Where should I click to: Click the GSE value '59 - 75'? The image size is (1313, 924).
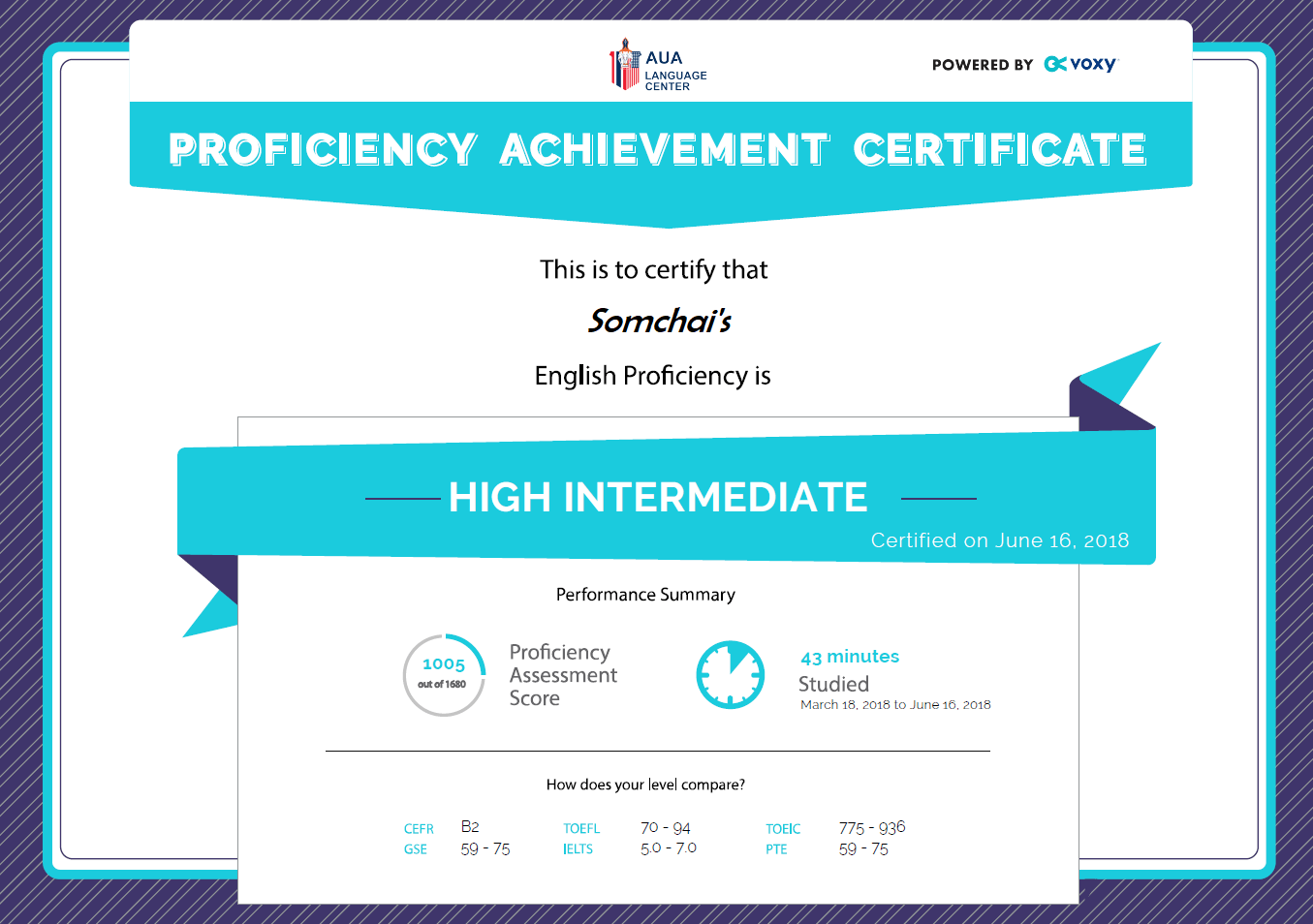pos(485,849)
